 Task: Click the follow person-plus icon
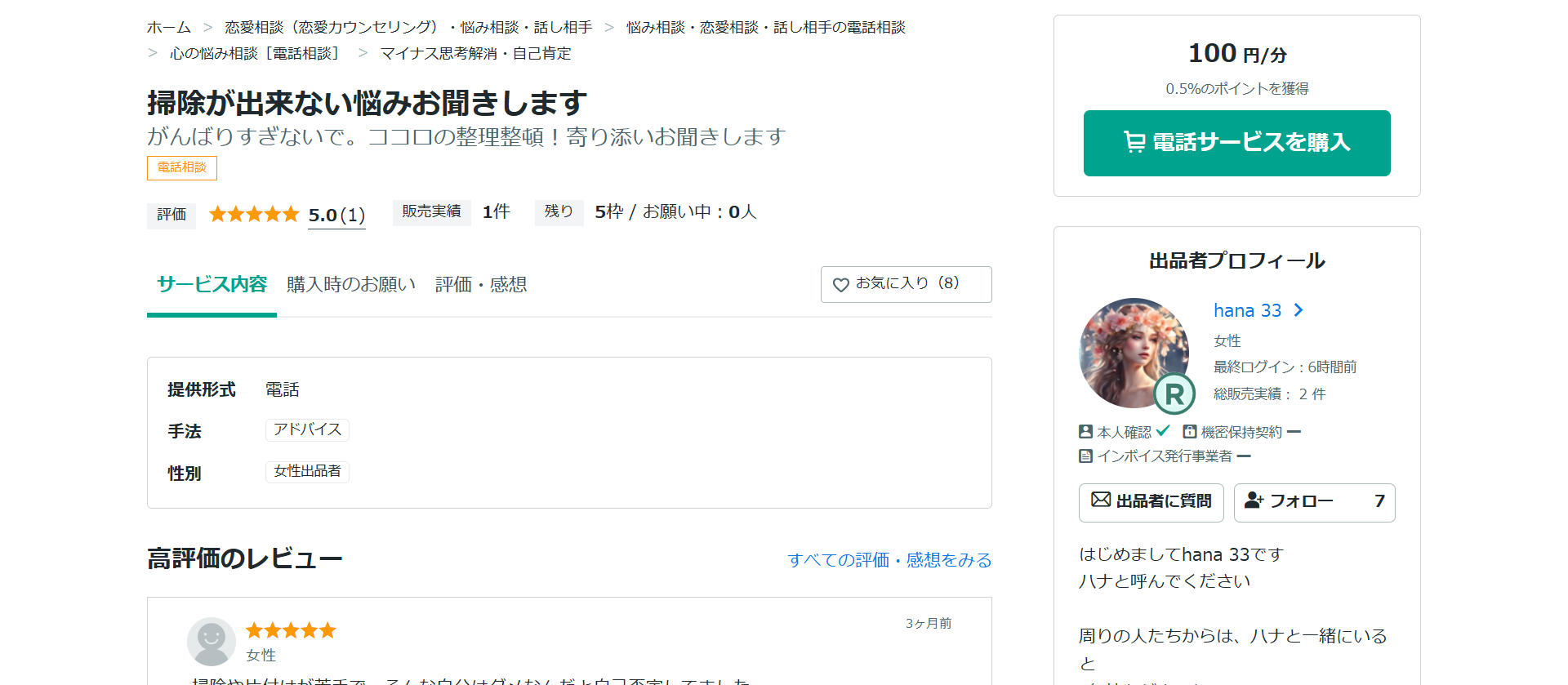click(1254, 500)
